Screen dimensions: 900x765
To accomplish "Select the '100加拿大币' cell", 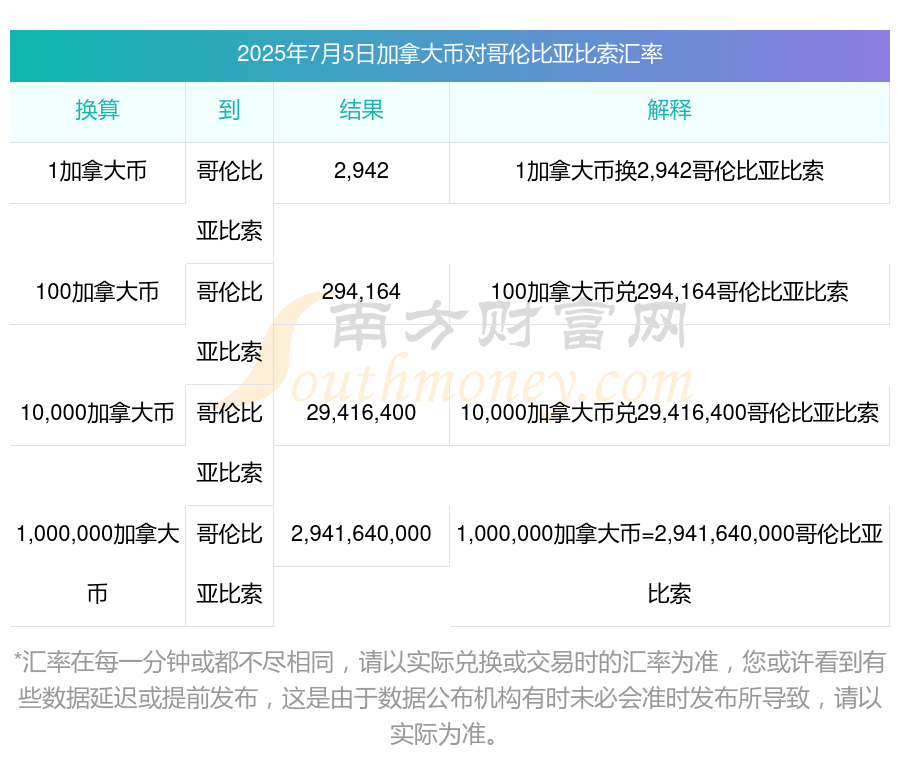I will [x=97, y=292].
